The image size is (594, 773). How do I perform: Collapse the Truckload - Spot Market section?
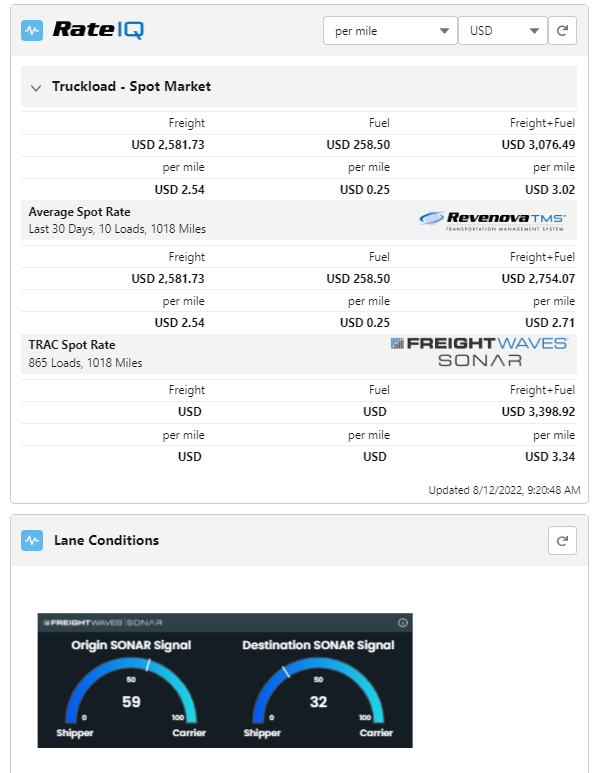35,88
